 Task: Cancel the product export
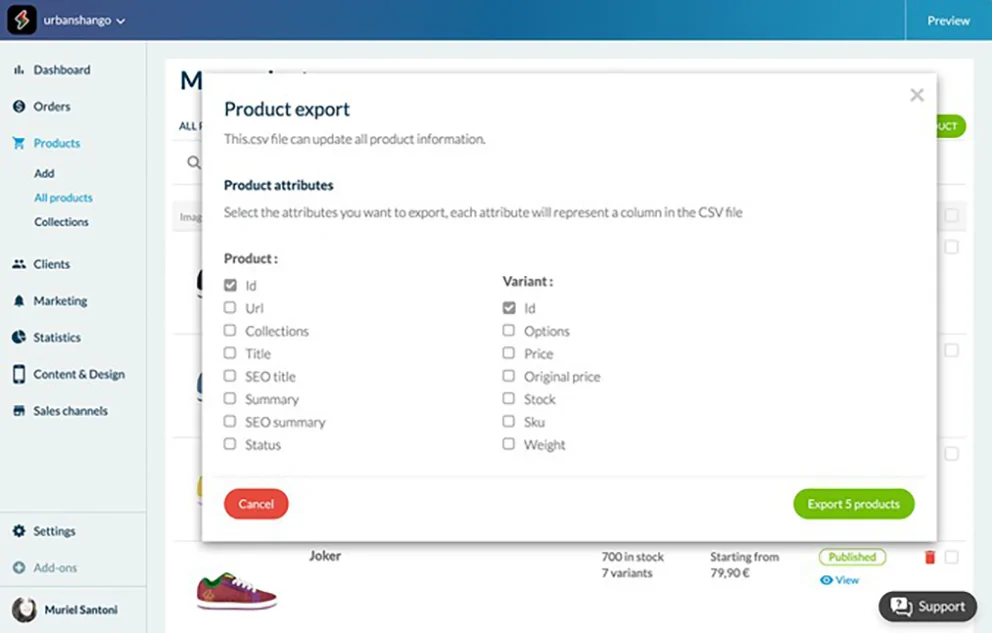pyautogui.click(x=256, y=504)
